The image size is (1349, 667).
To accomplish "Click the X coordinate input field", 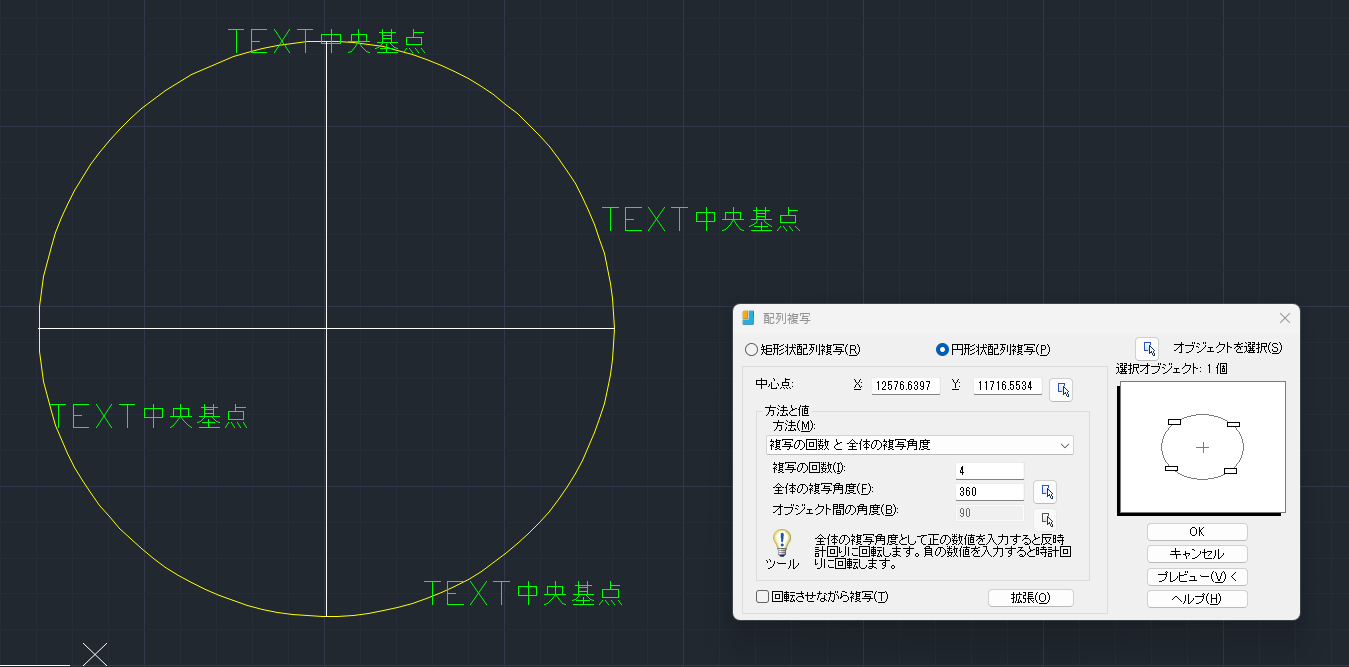I will coord(905,386).
